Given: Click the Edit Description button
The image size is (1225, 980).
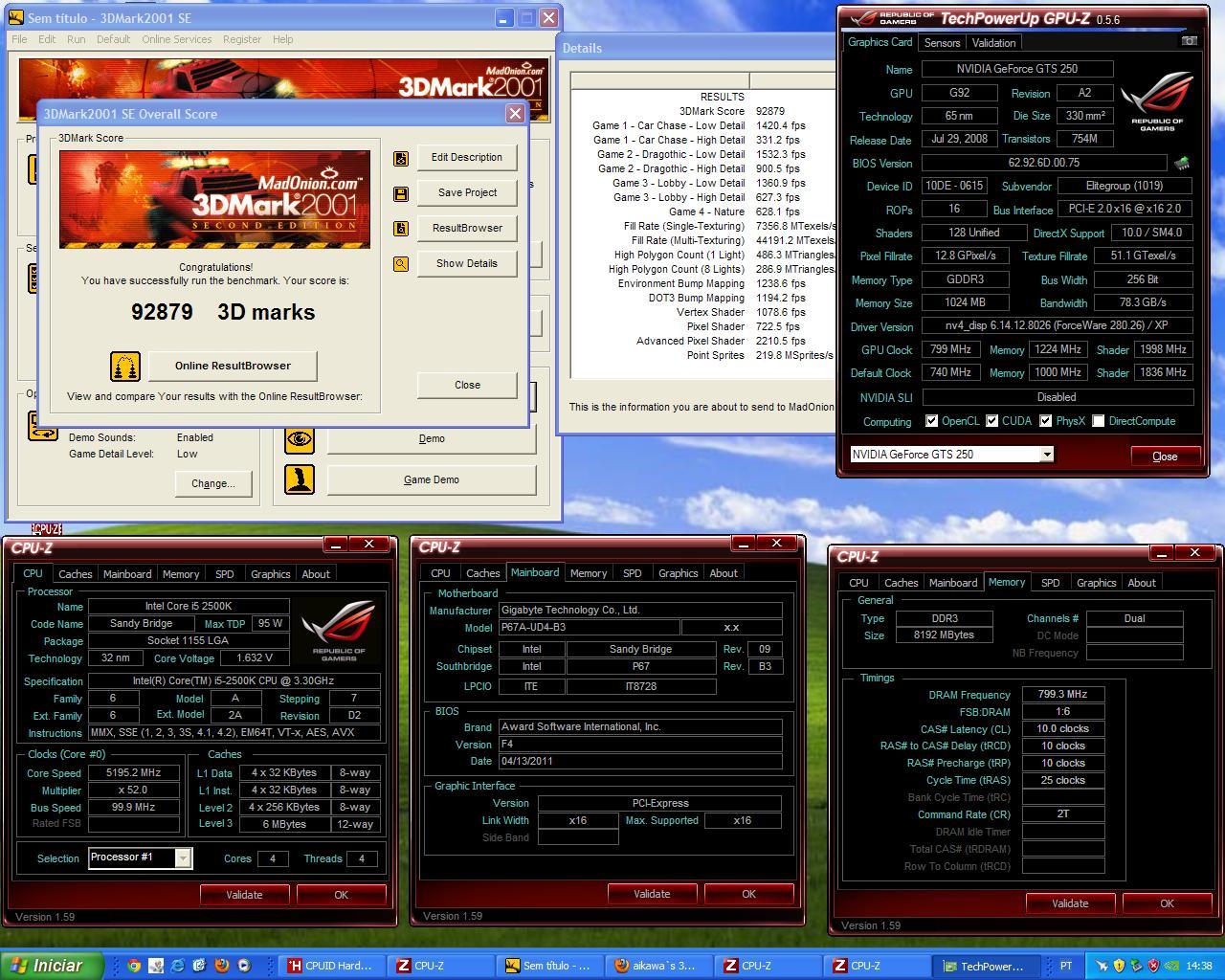Looking at the screenshot, I should pos(467,158).
